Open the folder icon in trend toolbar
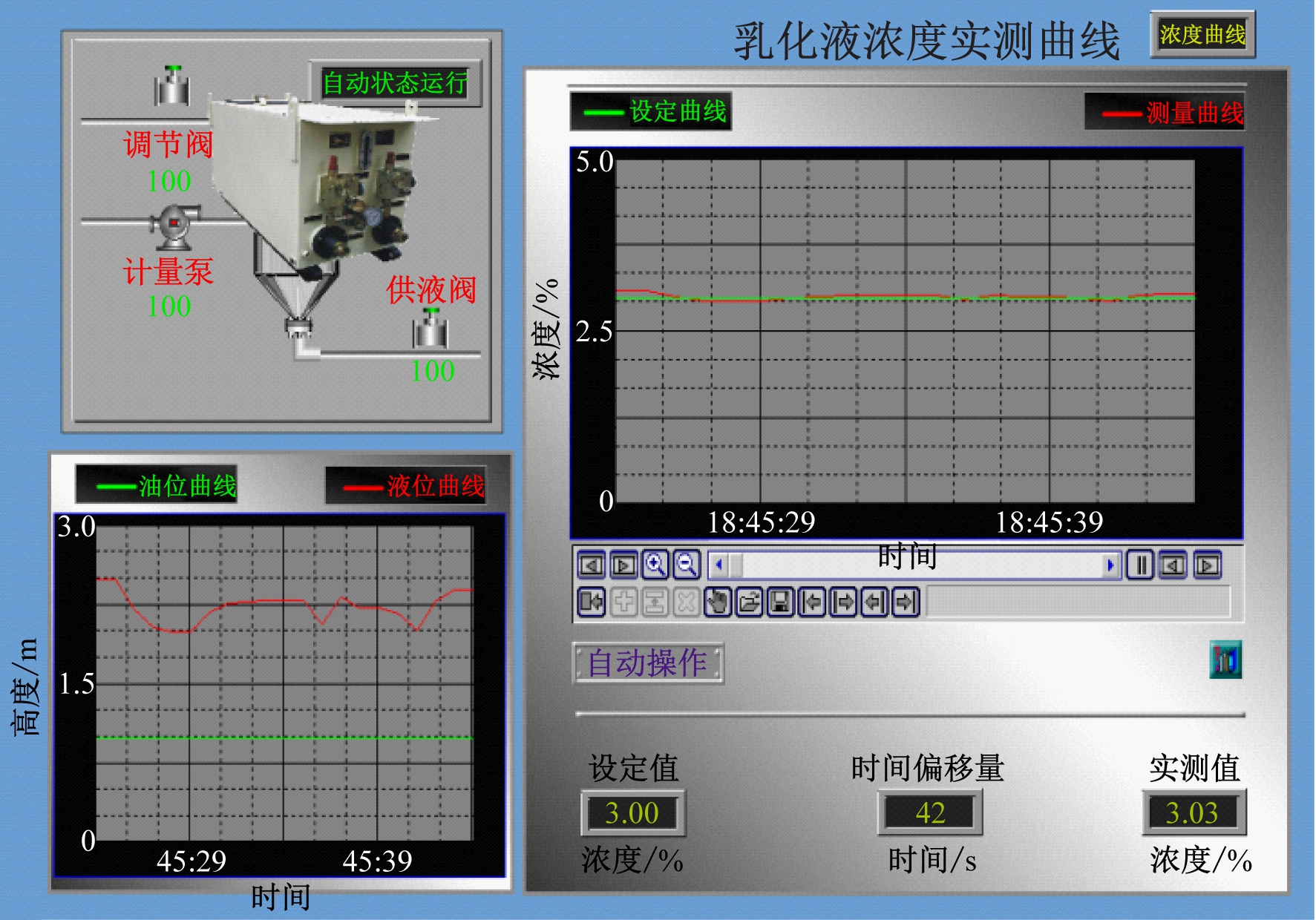The image size is (1316, 920). pyautogui.click(x=749, y=602)
